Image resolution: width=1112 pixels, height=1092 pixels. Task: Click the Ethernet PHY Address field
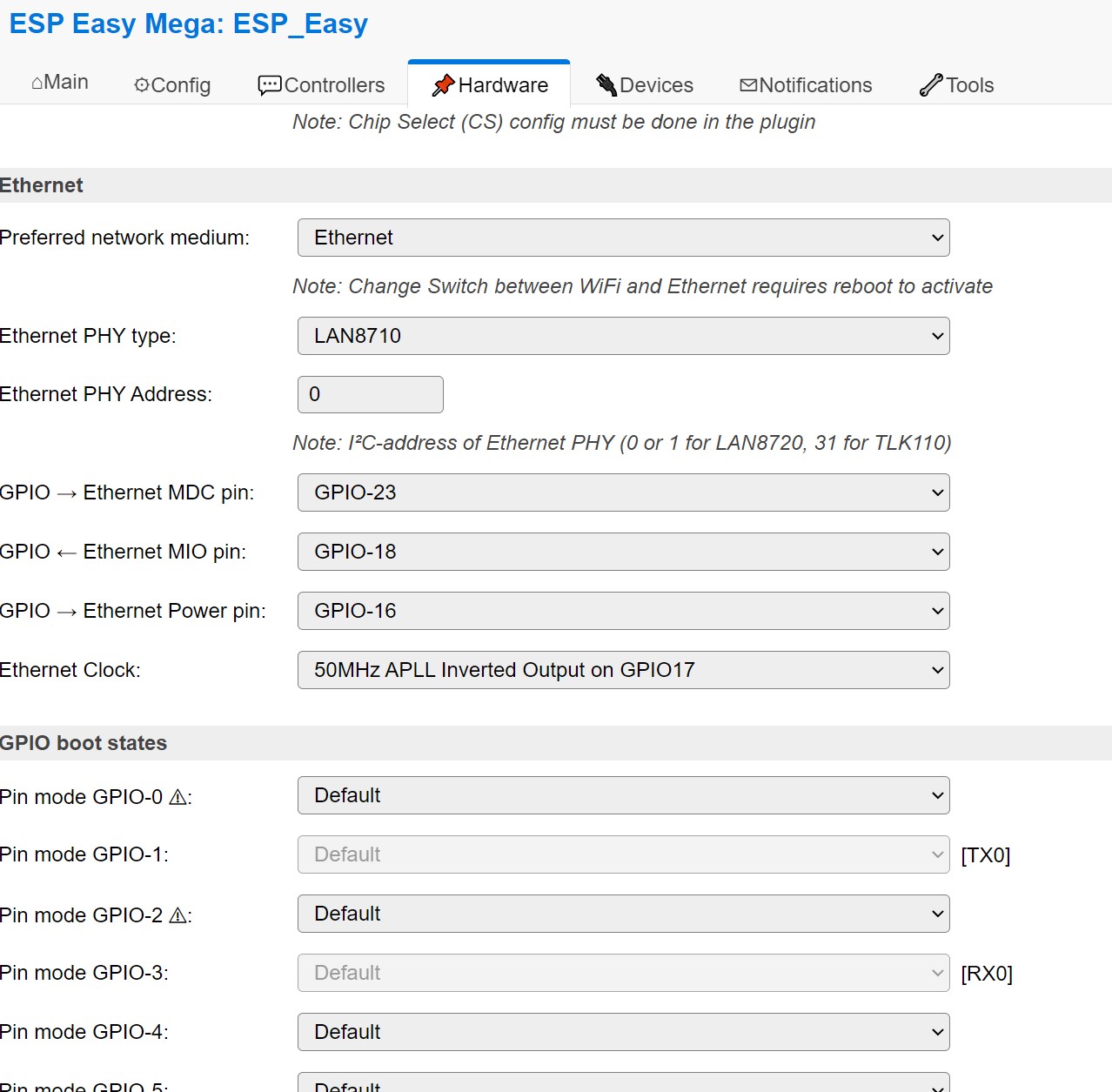[371, 394]
